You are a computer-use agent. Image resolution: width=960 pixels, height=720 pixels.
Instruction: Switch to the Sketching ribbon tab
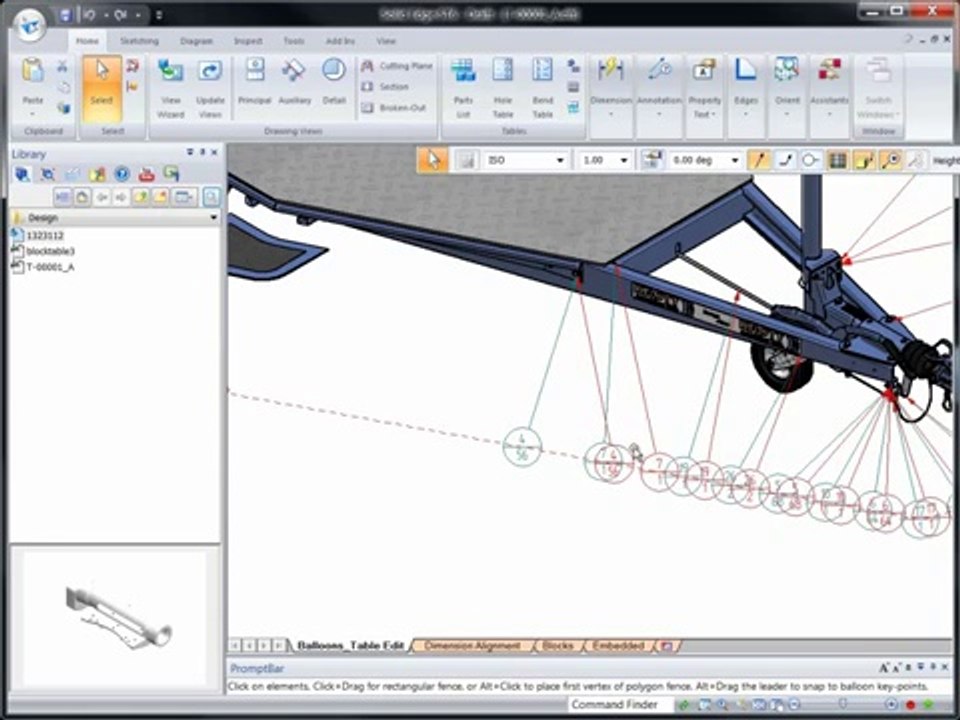[x=139, y=41]
